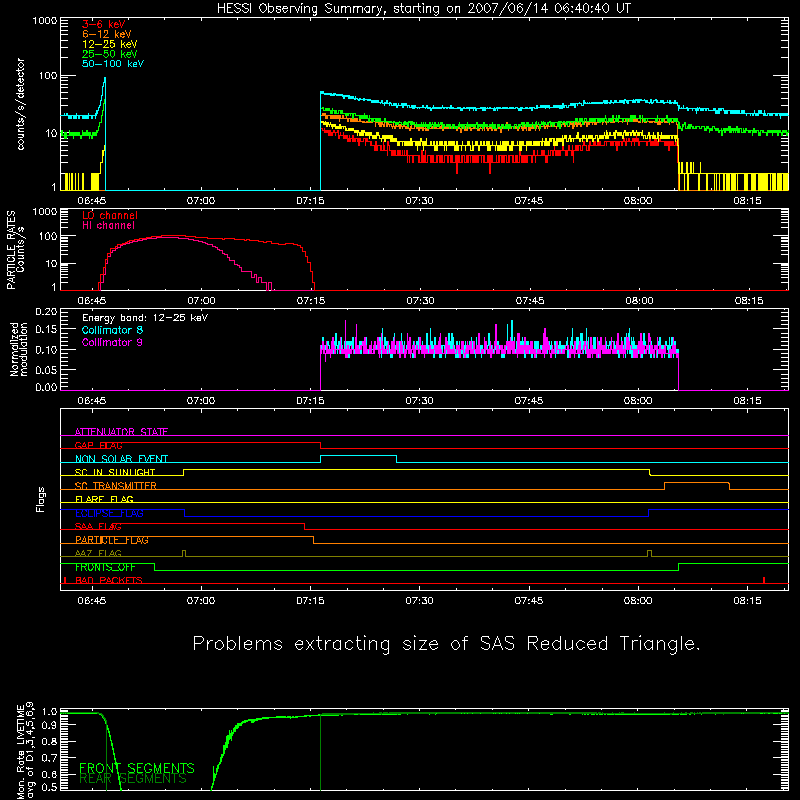Click the ATTENUATOR_STATE flag label
Image resolution: width=800 pixels, height=800 pixels.
(x=121, y=432)
